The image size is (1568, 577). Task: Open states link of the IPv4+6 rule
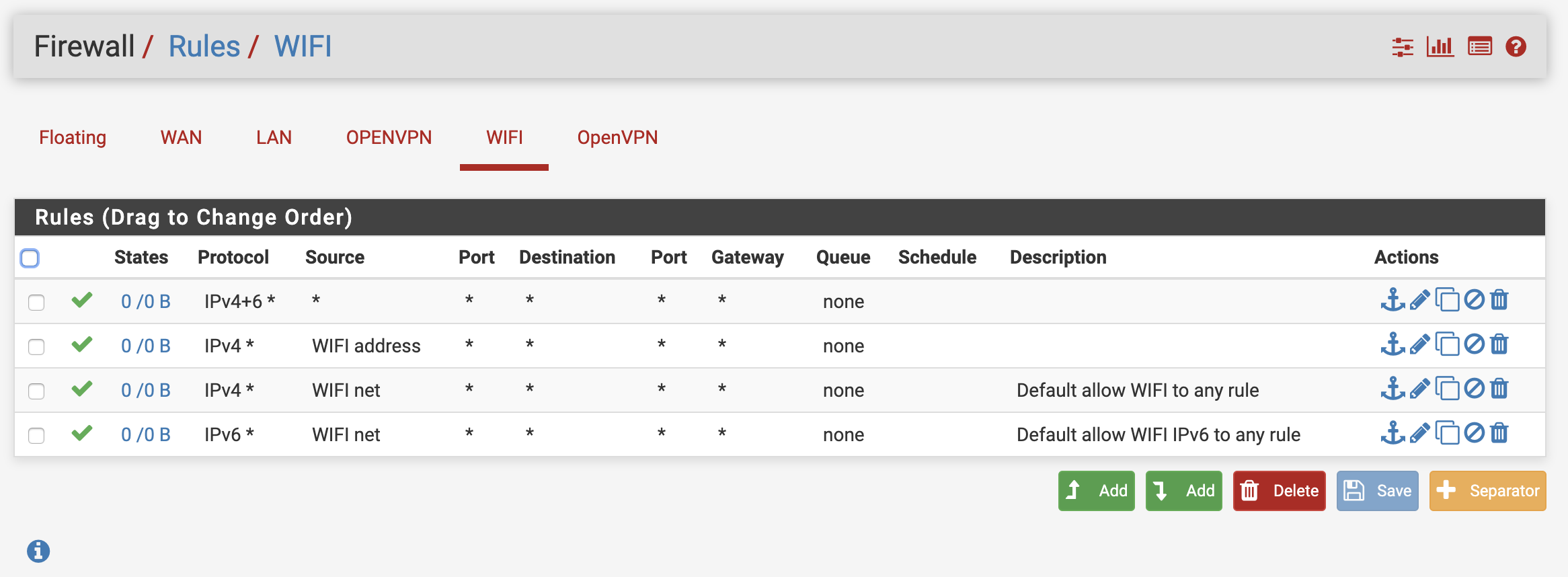click(x=145, y=301)
